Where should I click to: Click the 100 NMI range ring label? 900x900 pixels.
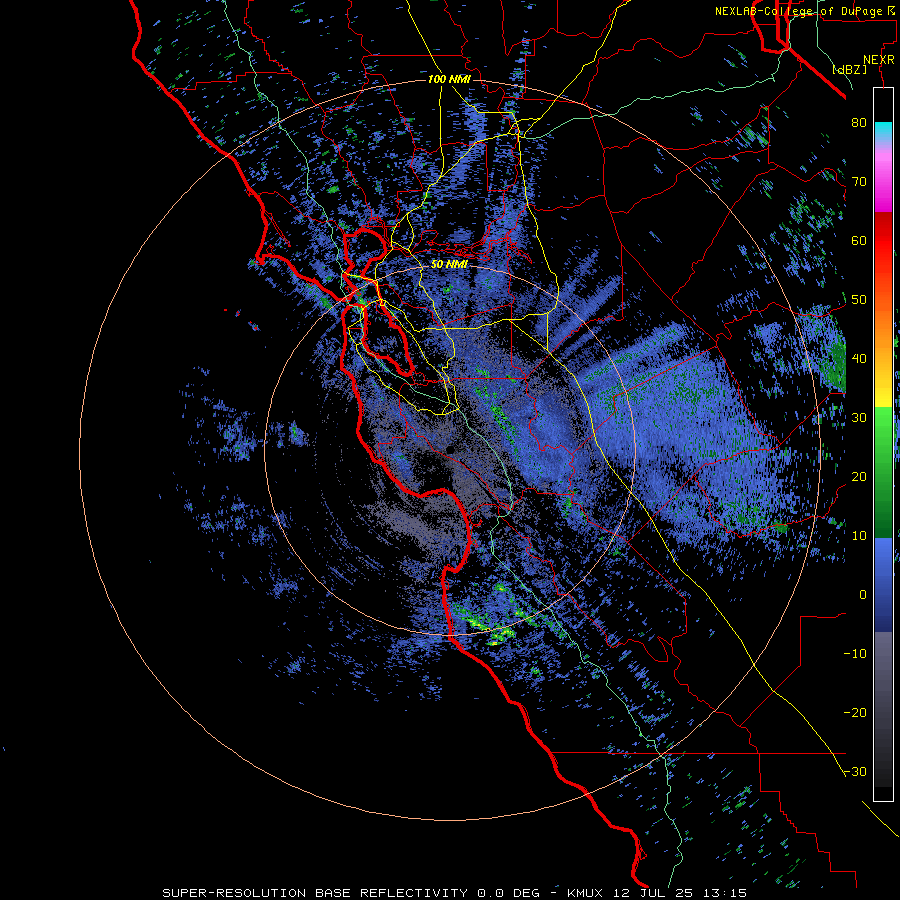[x=449, y=79]
